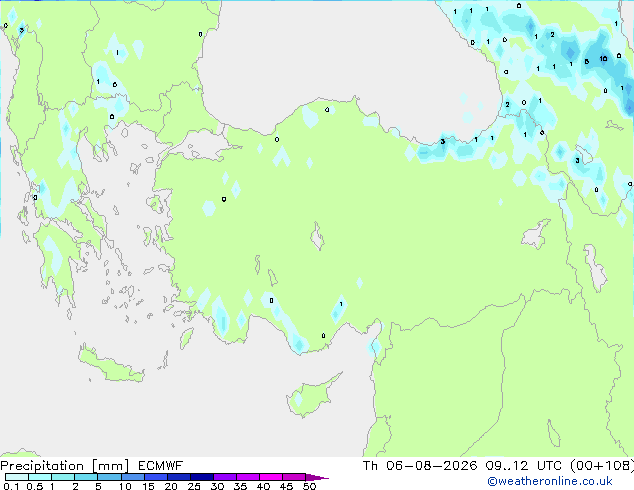Click the legend label "15"
The width and height of the screenshot is (634, 490).
[148, 486]
